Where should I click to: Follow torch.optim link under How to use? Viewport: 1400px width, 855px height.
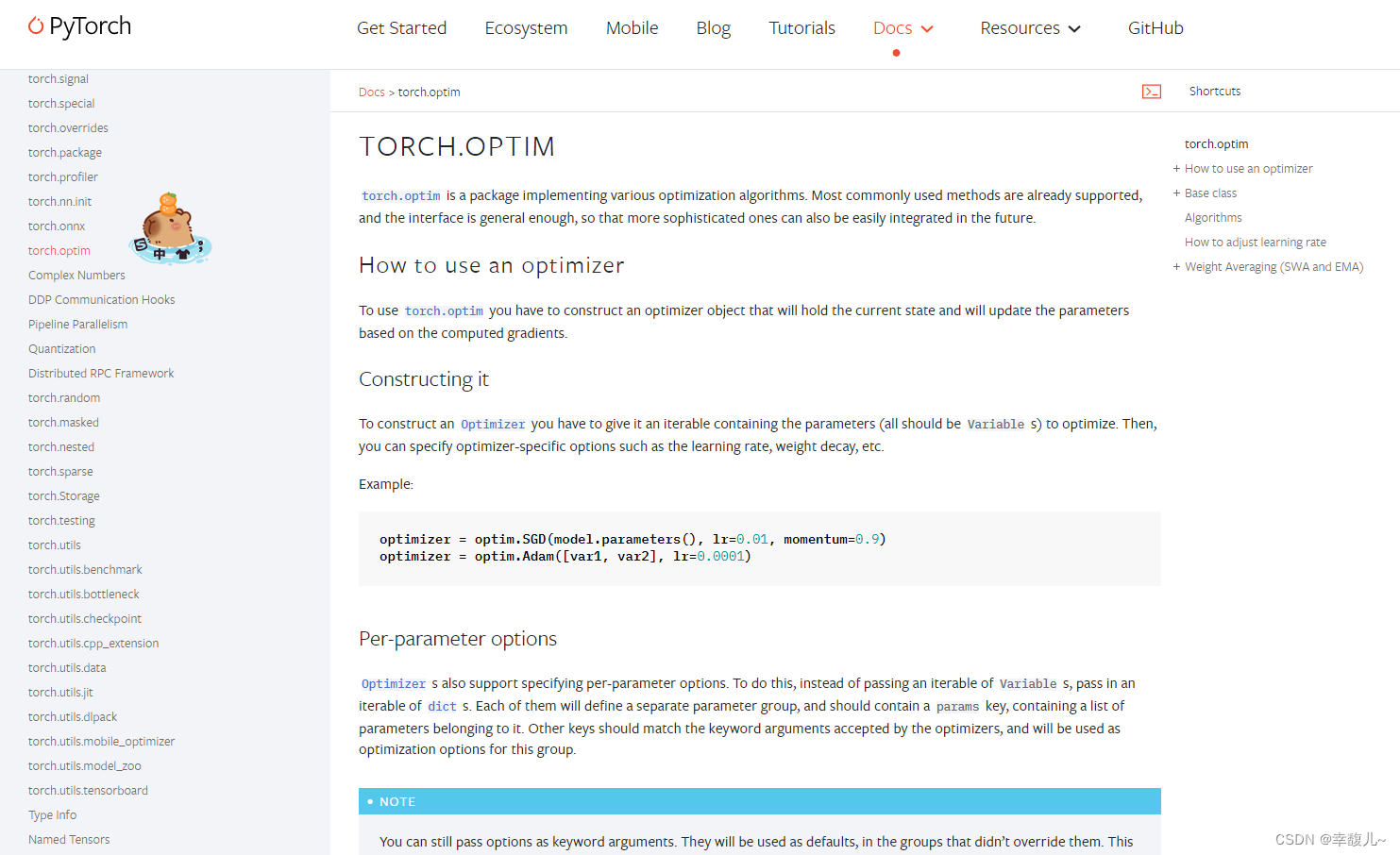pyautogui.click(x=444, y=311)
